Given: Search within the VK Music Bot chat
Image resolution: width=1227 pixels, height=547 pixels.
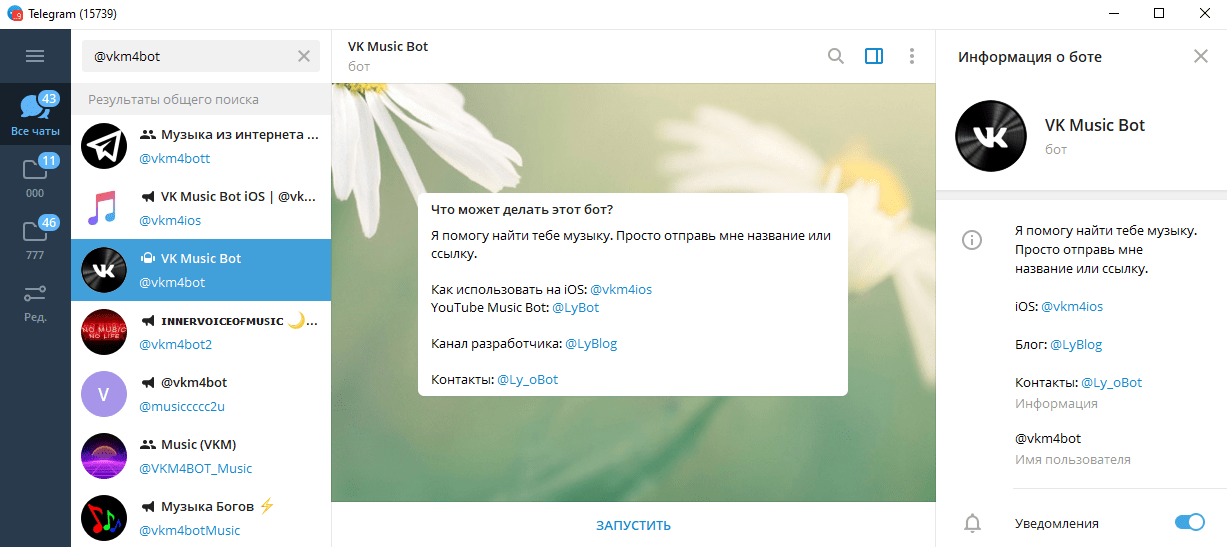Looking at the screenshot, I should pyautogui.click(x=836, y=57).
